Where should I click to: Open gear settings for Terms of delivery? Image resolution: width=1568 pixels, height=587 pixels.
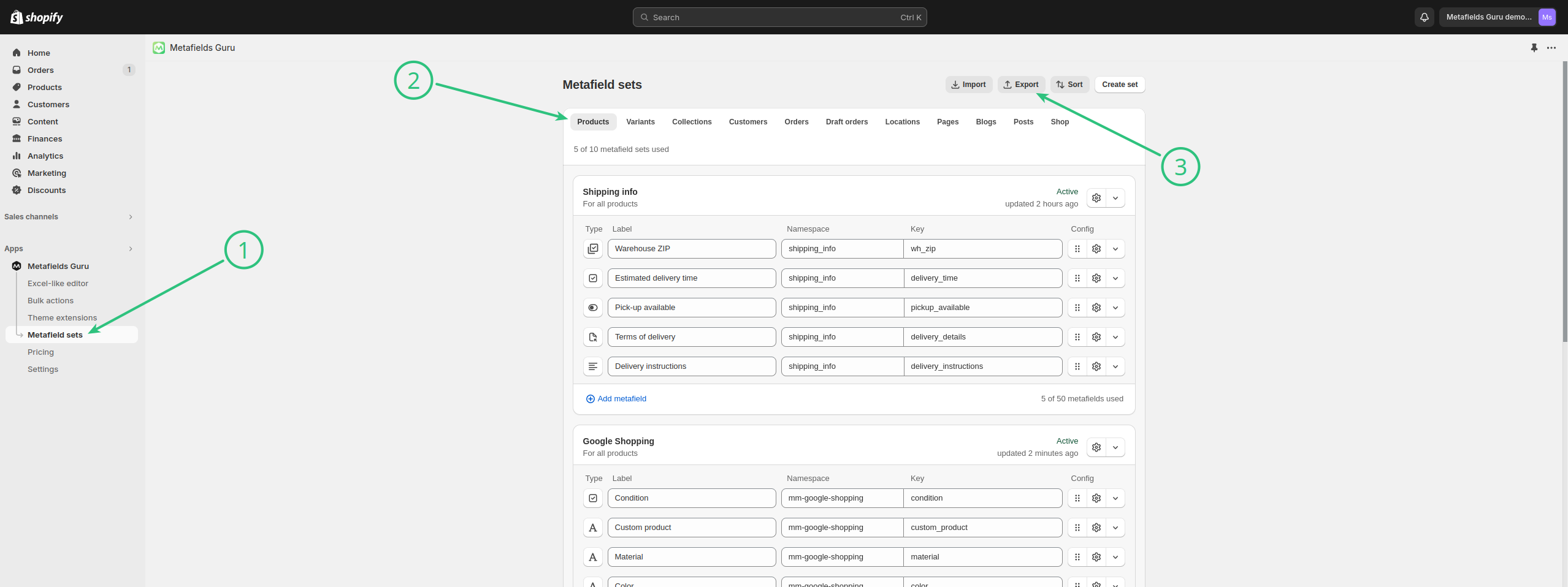pyautogui.click(x=1096, y=337)
